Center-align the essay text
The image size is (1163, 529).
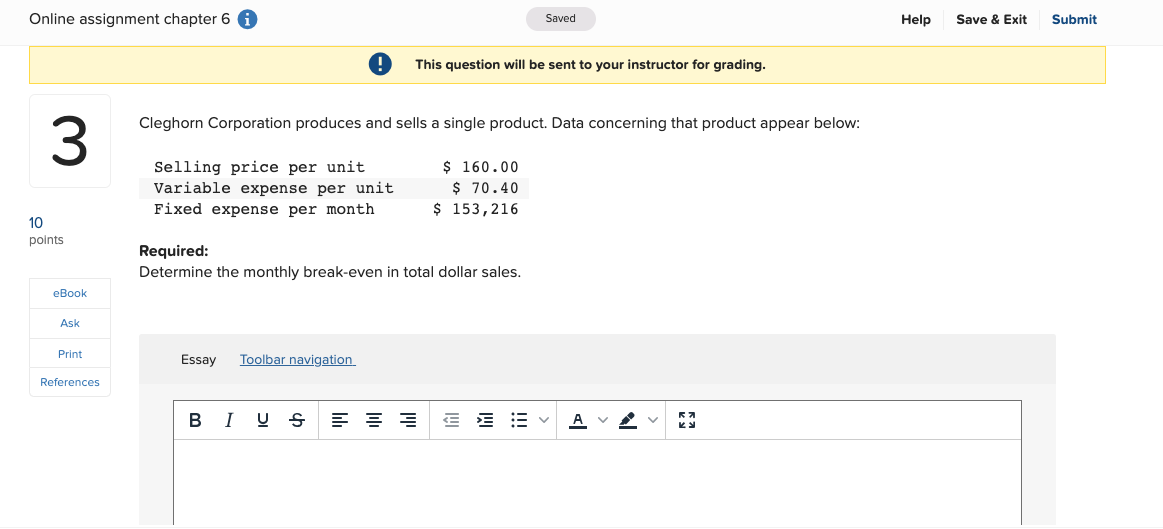(374, 421)
